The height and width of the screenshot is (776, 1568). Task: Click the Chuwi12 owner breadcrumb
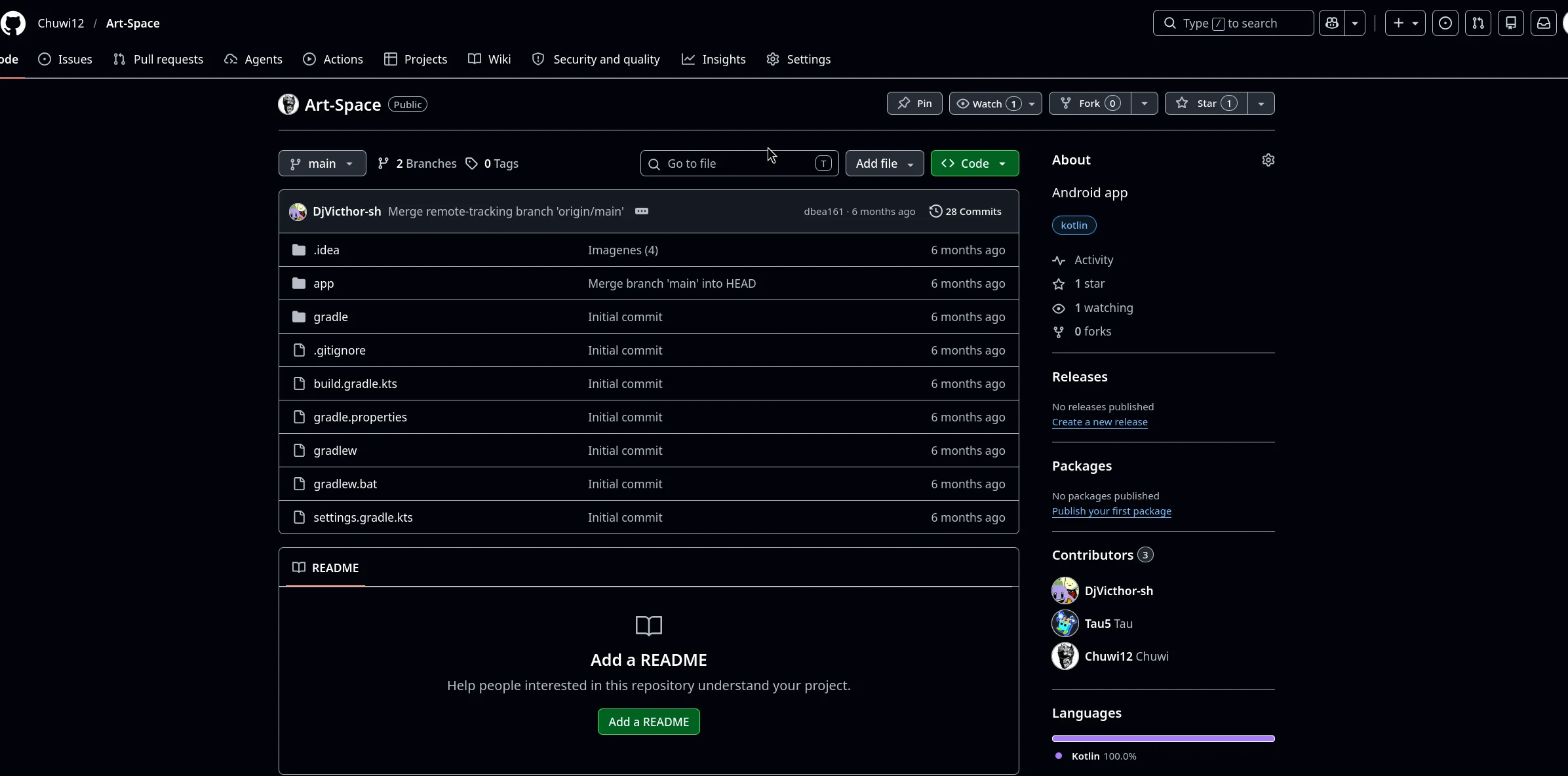pyautogui.click(x=61, y=23)
